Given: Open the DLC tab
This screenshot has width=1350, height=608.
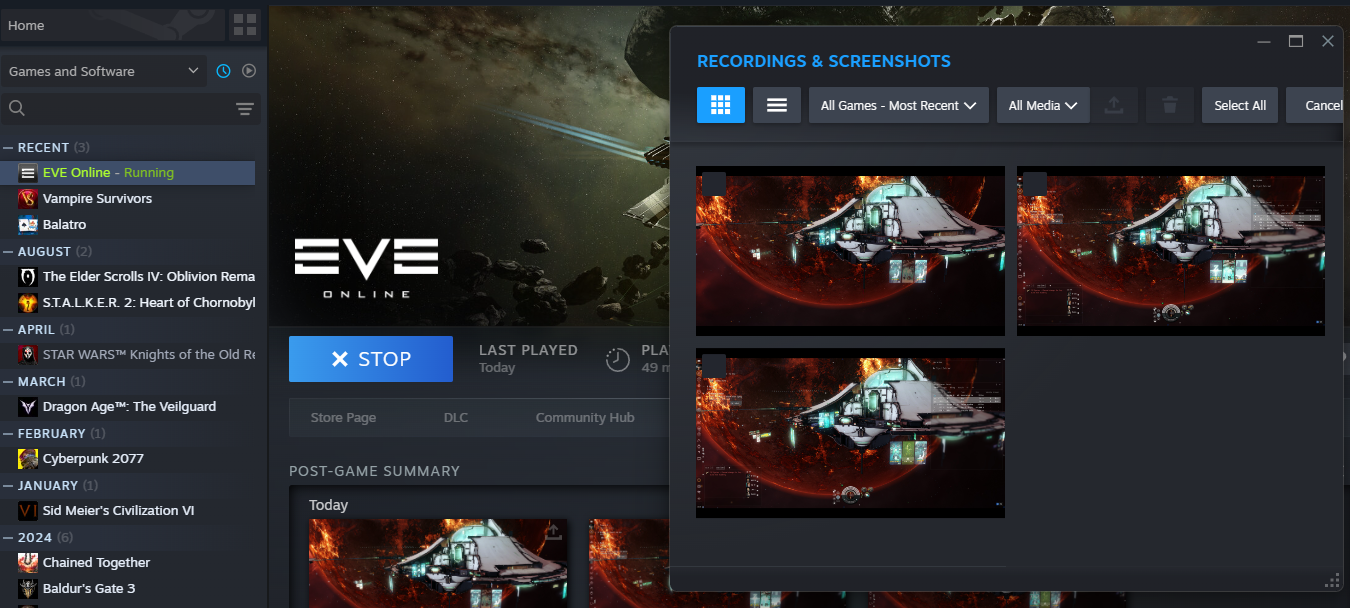Looking at the screenshot, I should pos(456,417).
